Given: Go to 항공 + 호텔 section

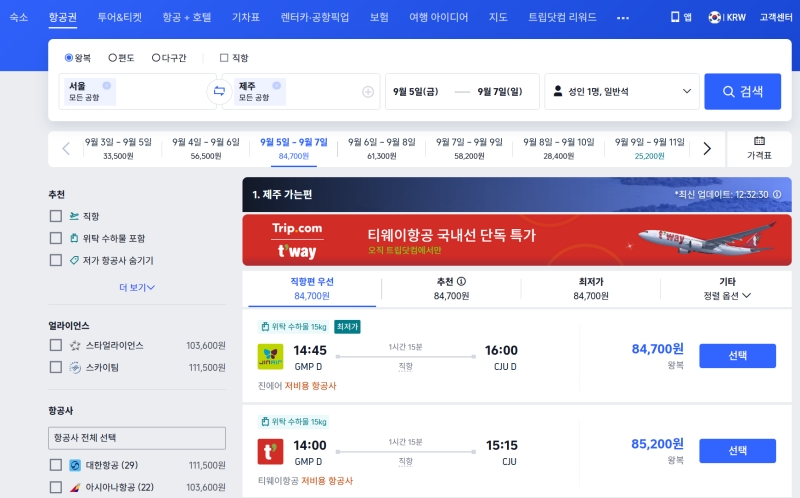Looking at the screenshot, I should pyautogui.click(x=187, y=17).
